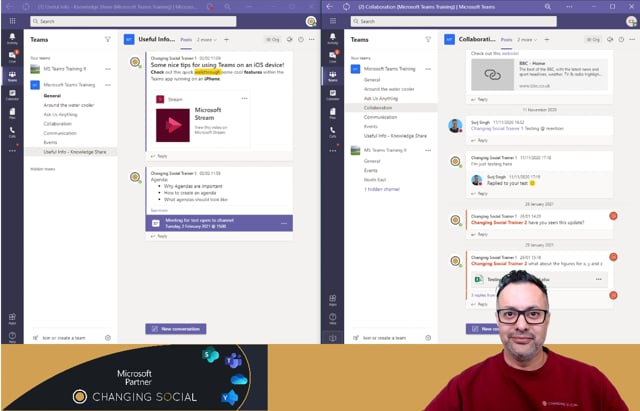Open more apps ellipsis in left window's rail
640x411 pixels.
(12, 151)
